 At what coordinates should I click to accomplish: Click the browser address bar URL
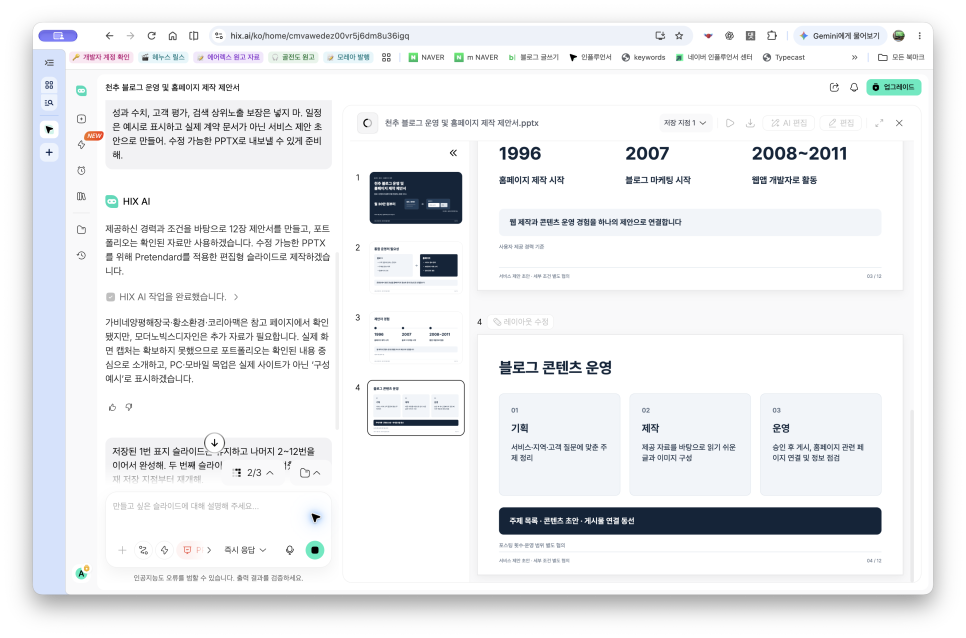pyautogui.click(x=320, y=36)
